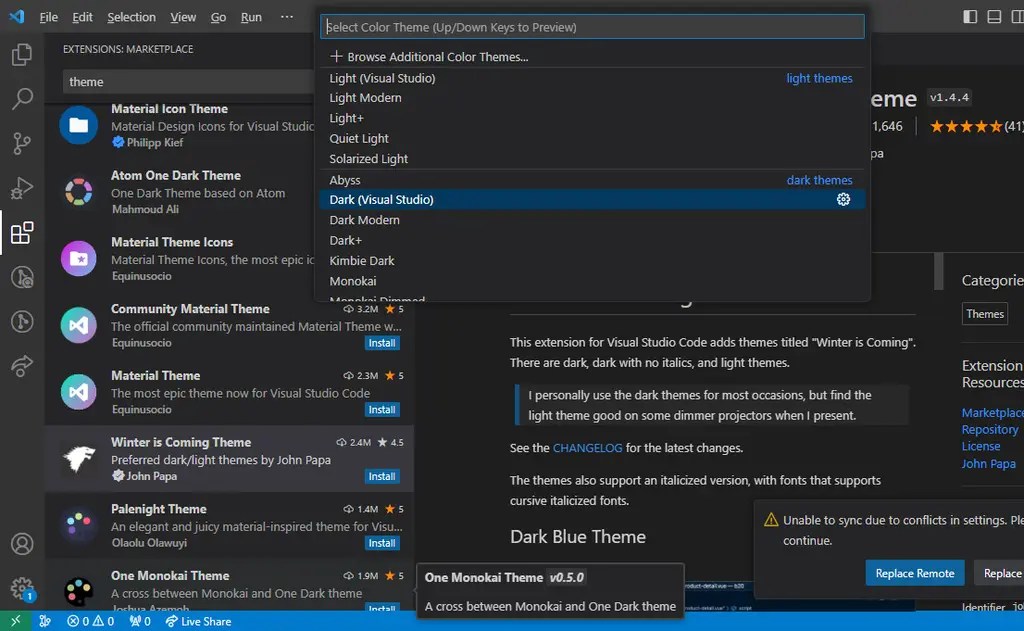The height and width of the screenshot is (631, 1024).
Task: Open the Marketplace resource link
Action: click(x=993, y=413)
